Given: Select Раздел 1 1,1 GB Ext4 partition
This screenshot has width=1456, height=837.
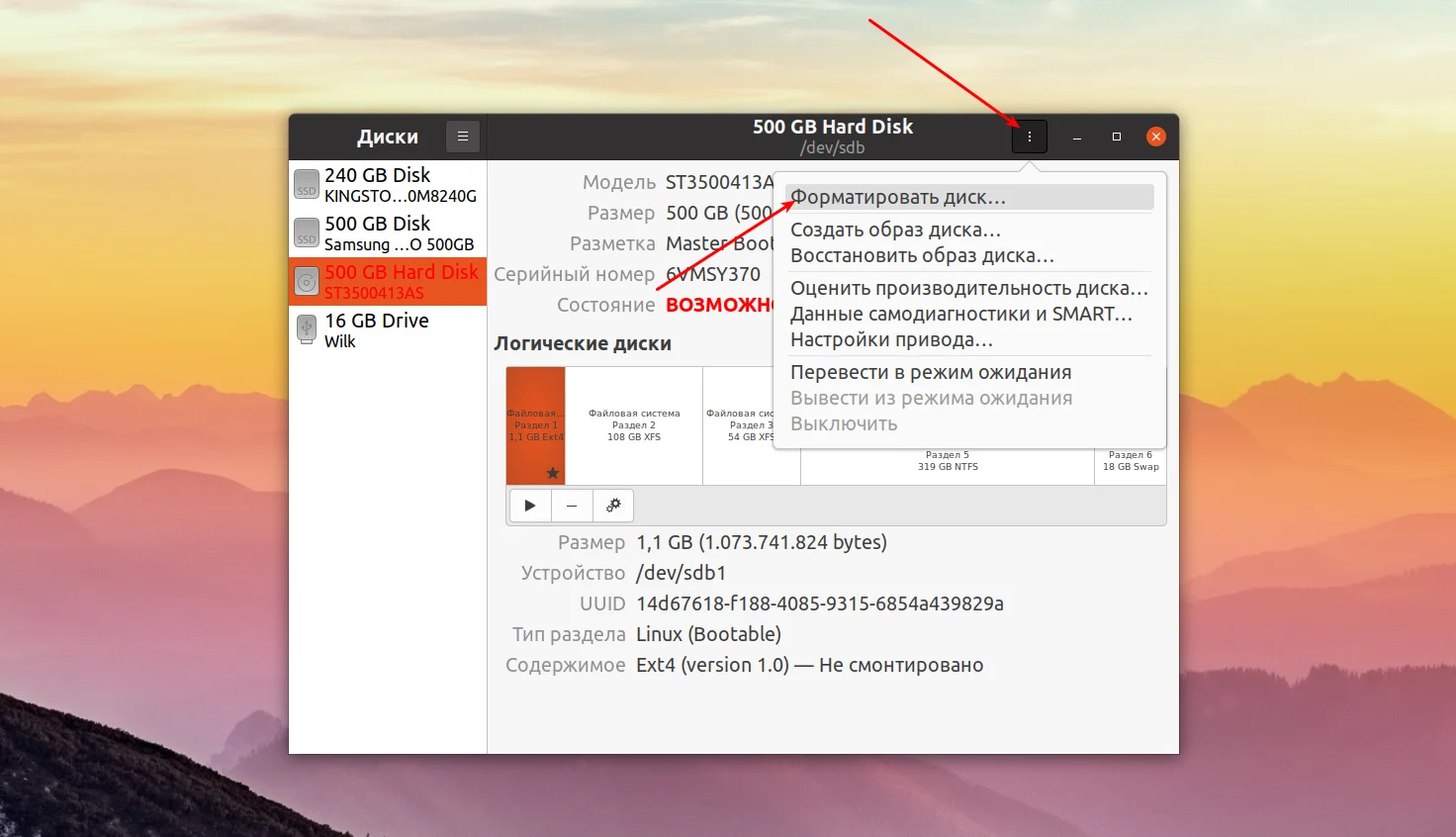Looking at the screenshot, I should 535,425.
